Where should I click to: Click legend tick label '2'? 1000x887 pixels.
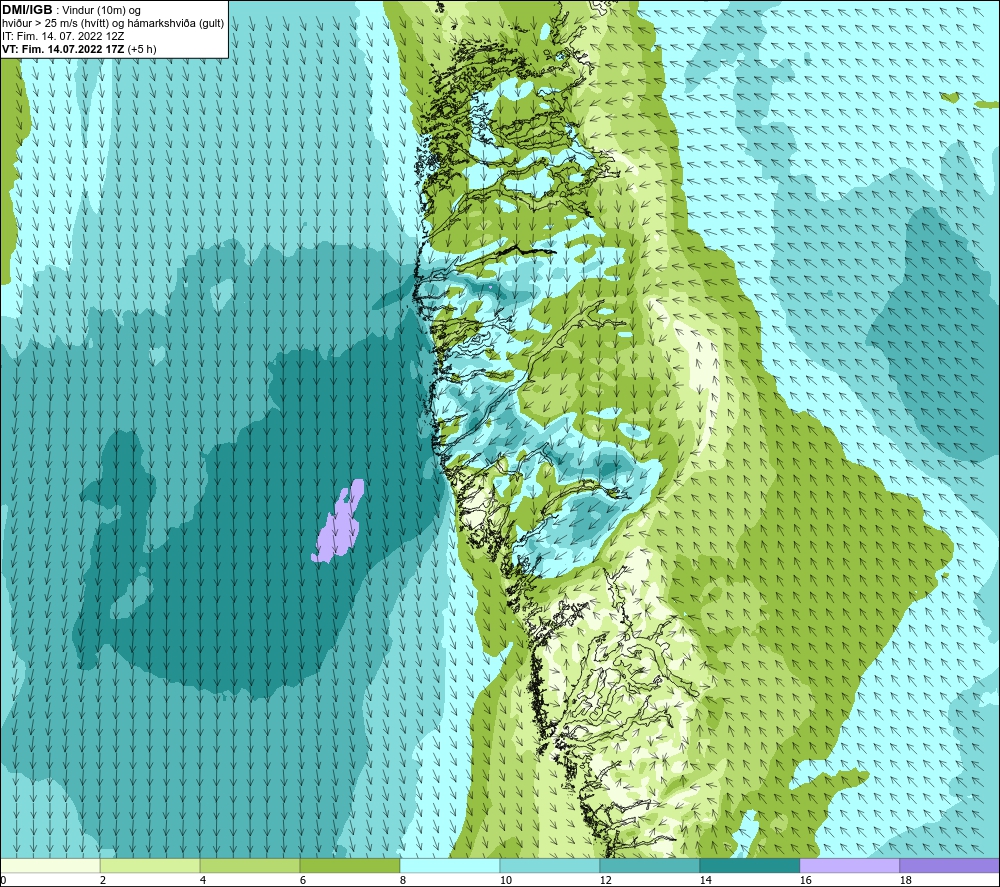[x=103, y=880]
